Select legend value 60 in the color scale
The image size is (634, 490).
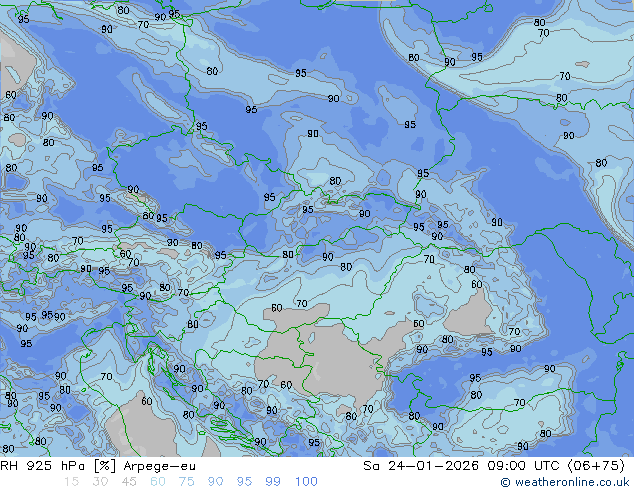point(158,482)
